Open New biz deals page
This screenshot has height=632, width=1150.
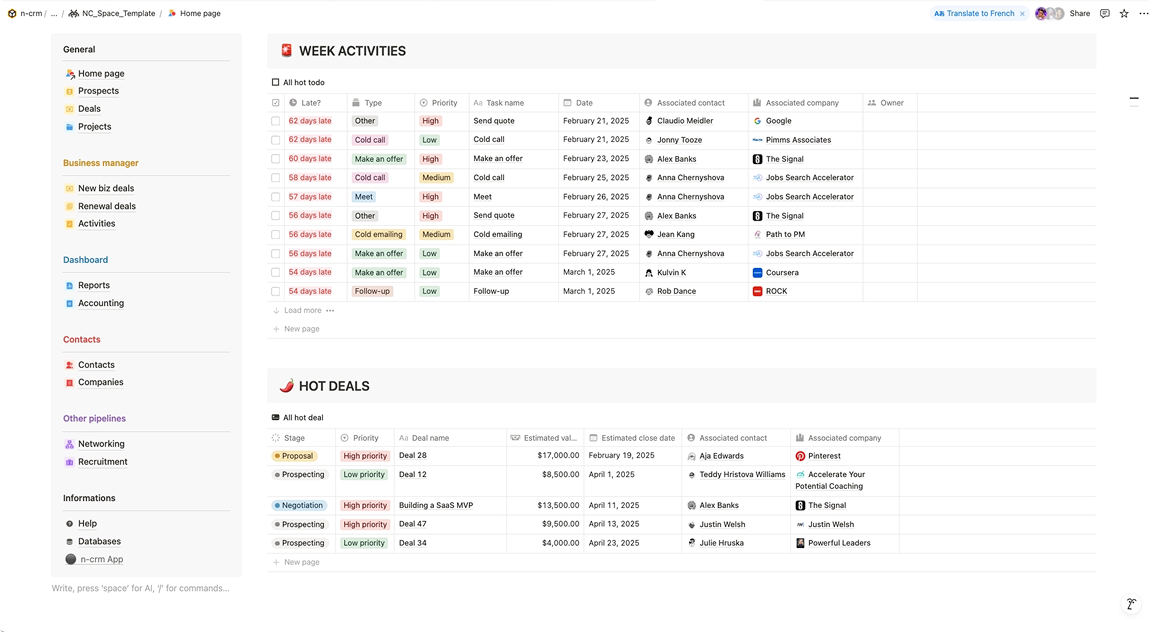[106, 188]
